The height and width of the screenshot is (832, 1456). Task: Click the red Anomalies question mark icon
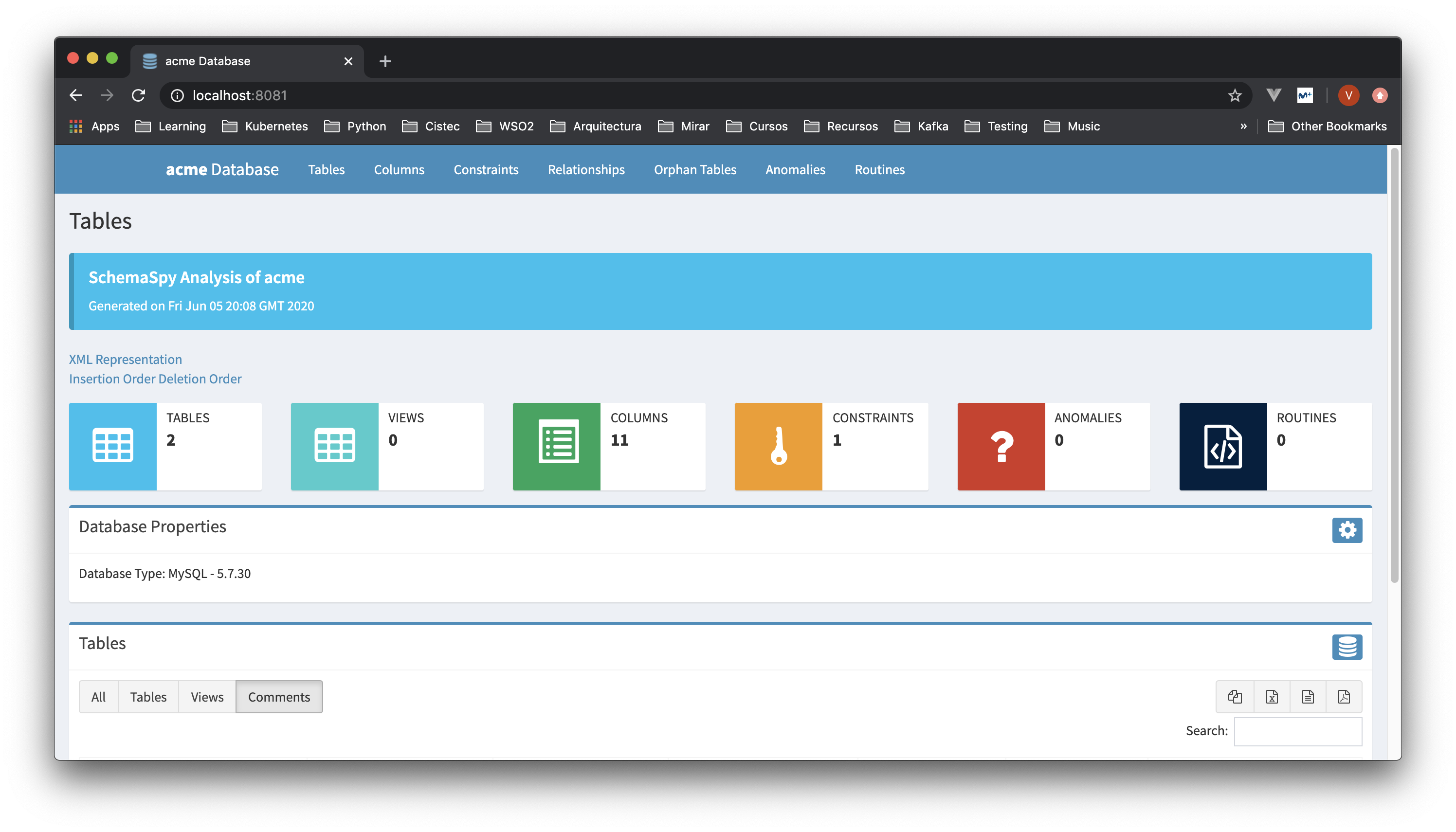(x=1001, y=446)
